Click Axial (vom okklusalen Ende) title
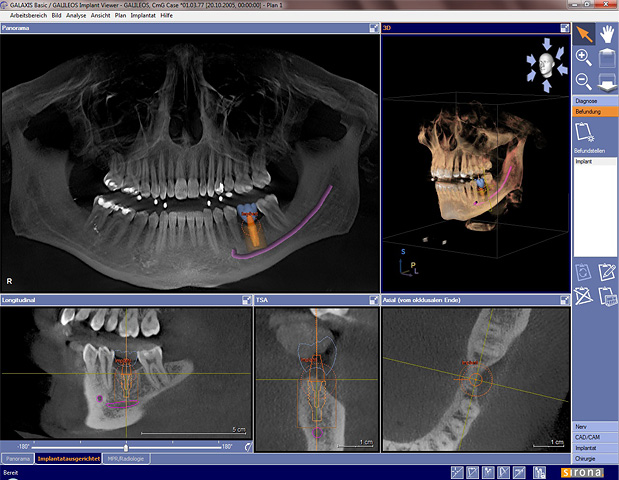This screenshot has height=480, width=619. tap(421, 300)
